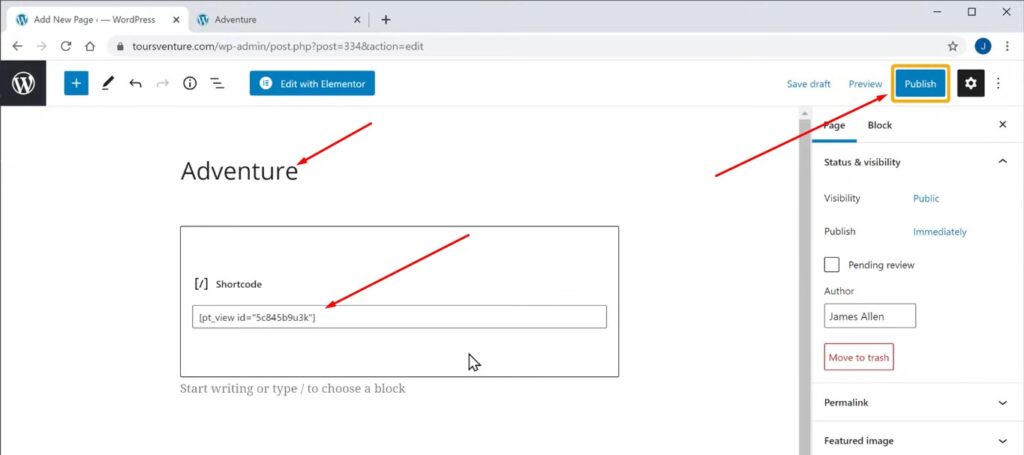Click the Shortcode block label

[239, 284]
